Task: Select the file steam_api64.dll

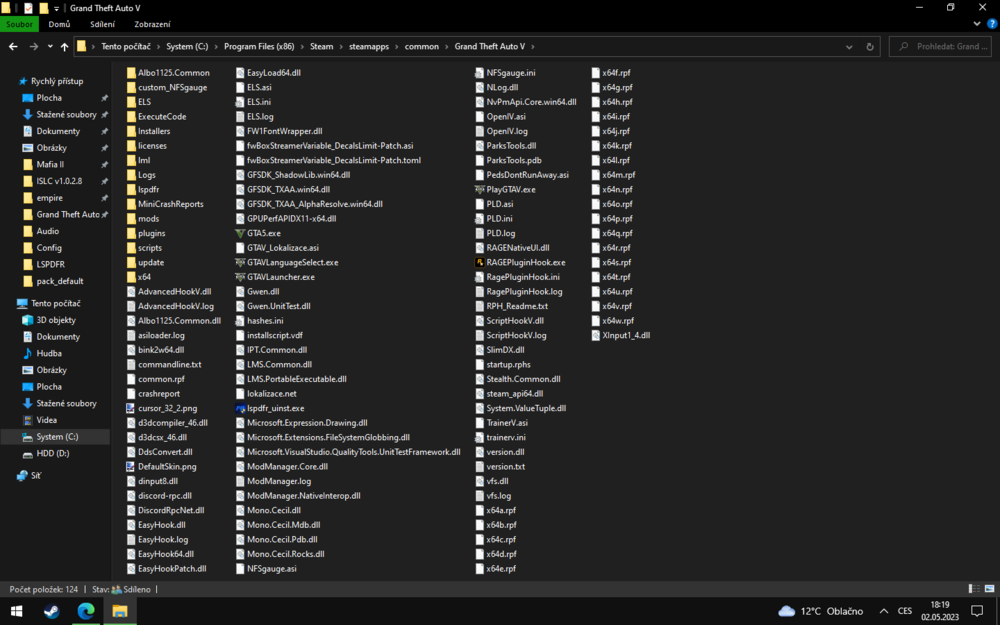Action: 515,393
